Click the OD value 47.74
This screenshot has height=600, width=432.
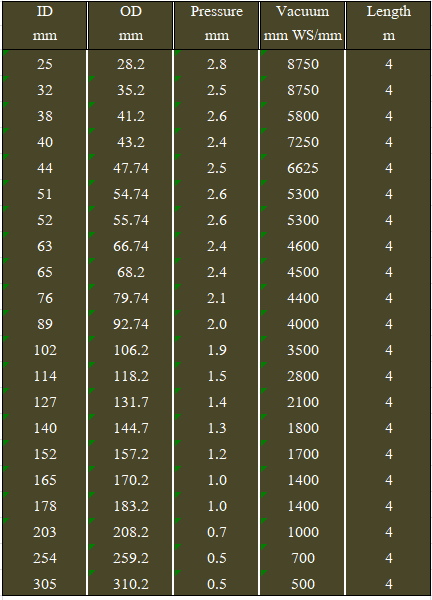pos(130,168)
